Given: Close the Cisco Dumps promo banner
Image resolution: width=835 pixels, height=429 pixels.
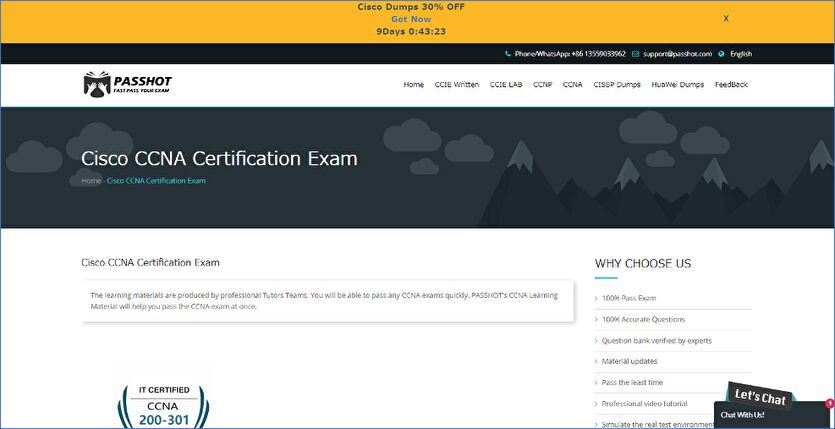Looking at the screenshot, I should (x=726, y=18).
